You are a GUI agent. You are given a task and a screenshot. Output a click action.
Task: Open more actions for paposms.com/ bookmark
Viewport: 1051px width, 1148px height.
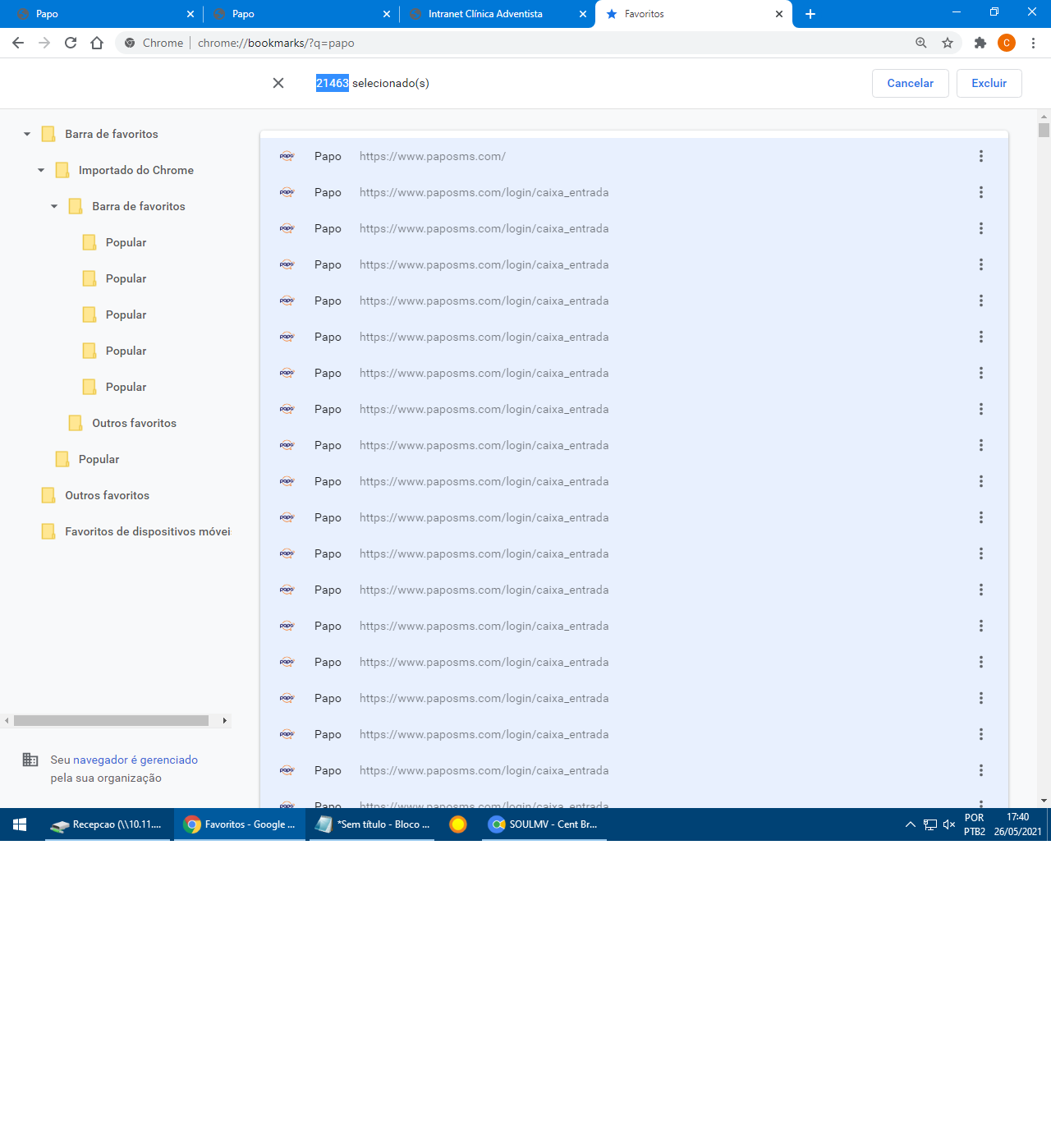point(980,156)
